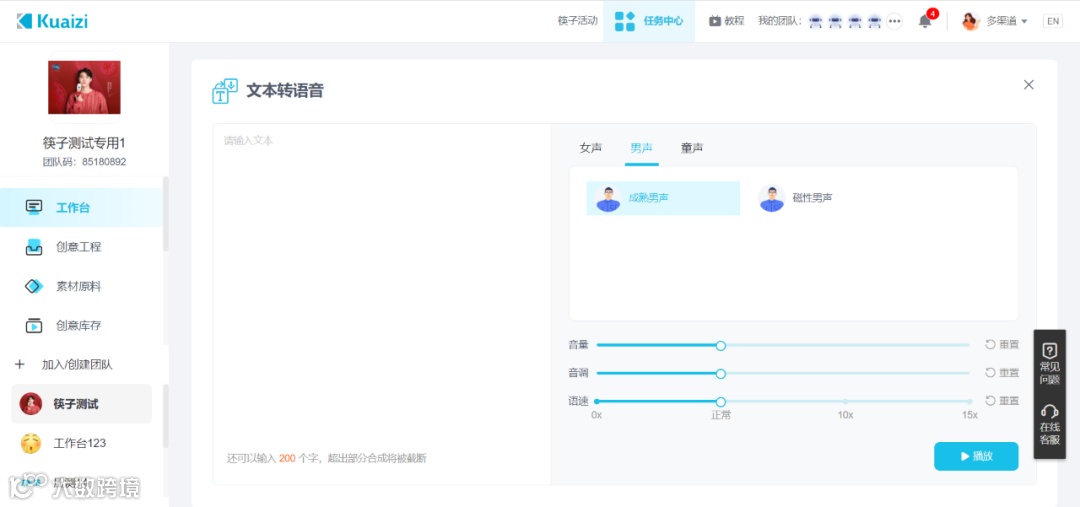Click the 文本转语音 header icon
Image resolution: width=1080 pixels, height=507 pixels.
pos(225,91)
